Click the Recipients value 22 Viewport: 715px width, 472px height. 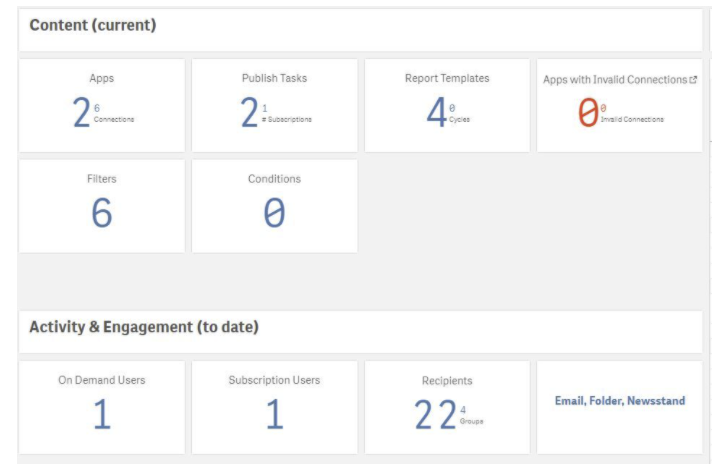[435, 415]
